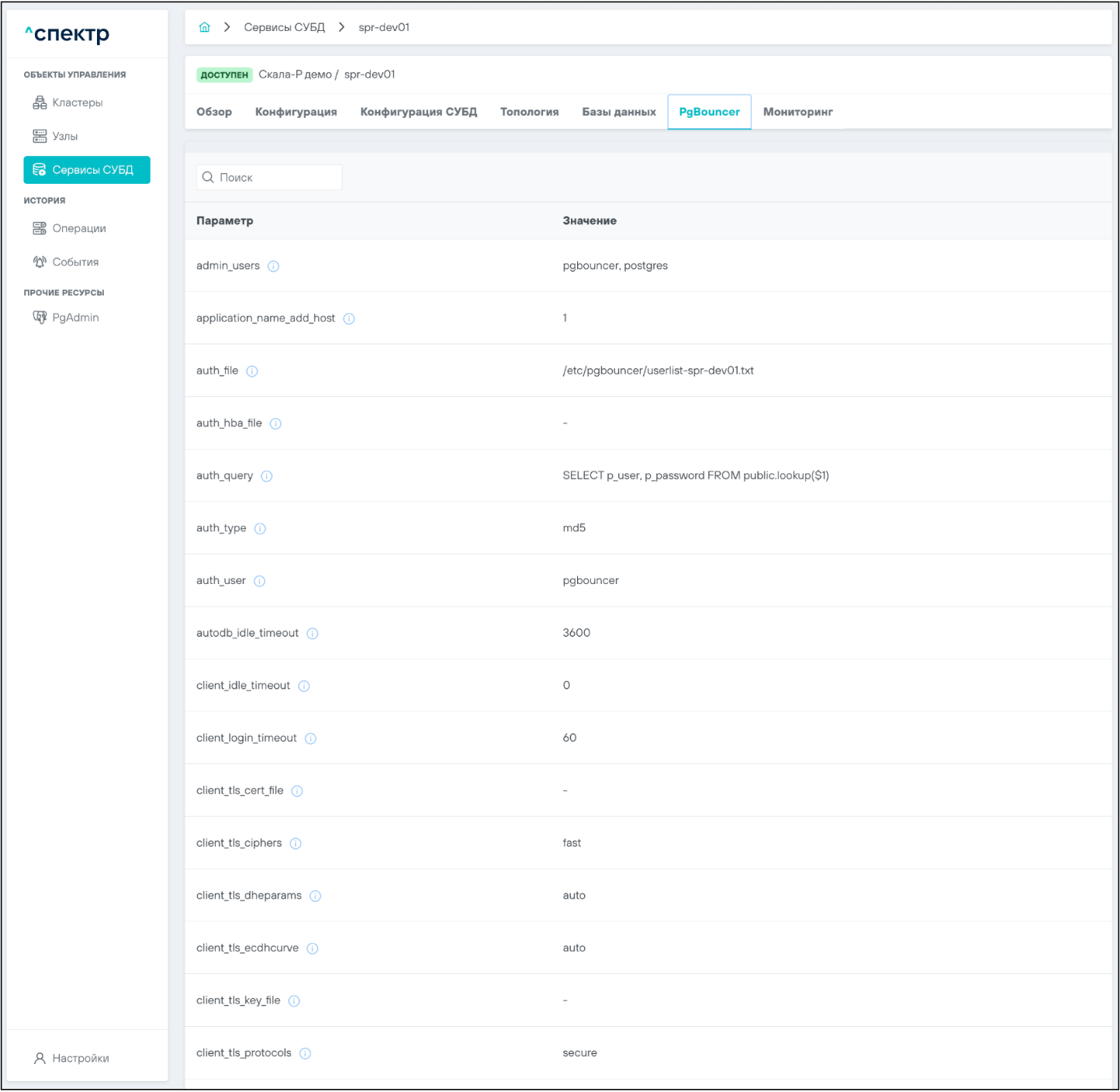
Task: Select the Топология tab
Action: point(529,112)
